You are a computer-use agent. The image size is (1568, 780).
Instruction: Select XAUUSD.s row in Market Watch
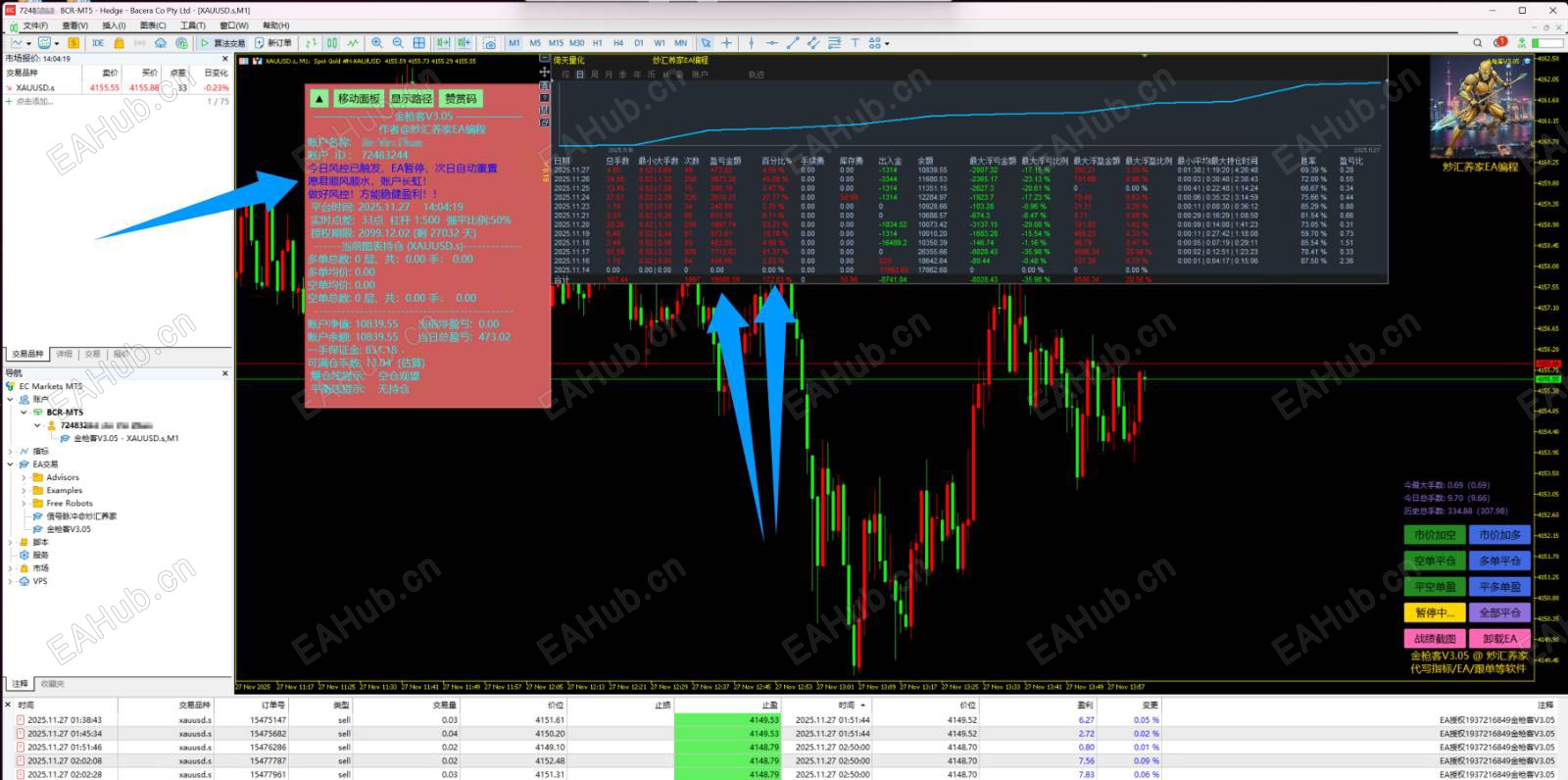118,87
